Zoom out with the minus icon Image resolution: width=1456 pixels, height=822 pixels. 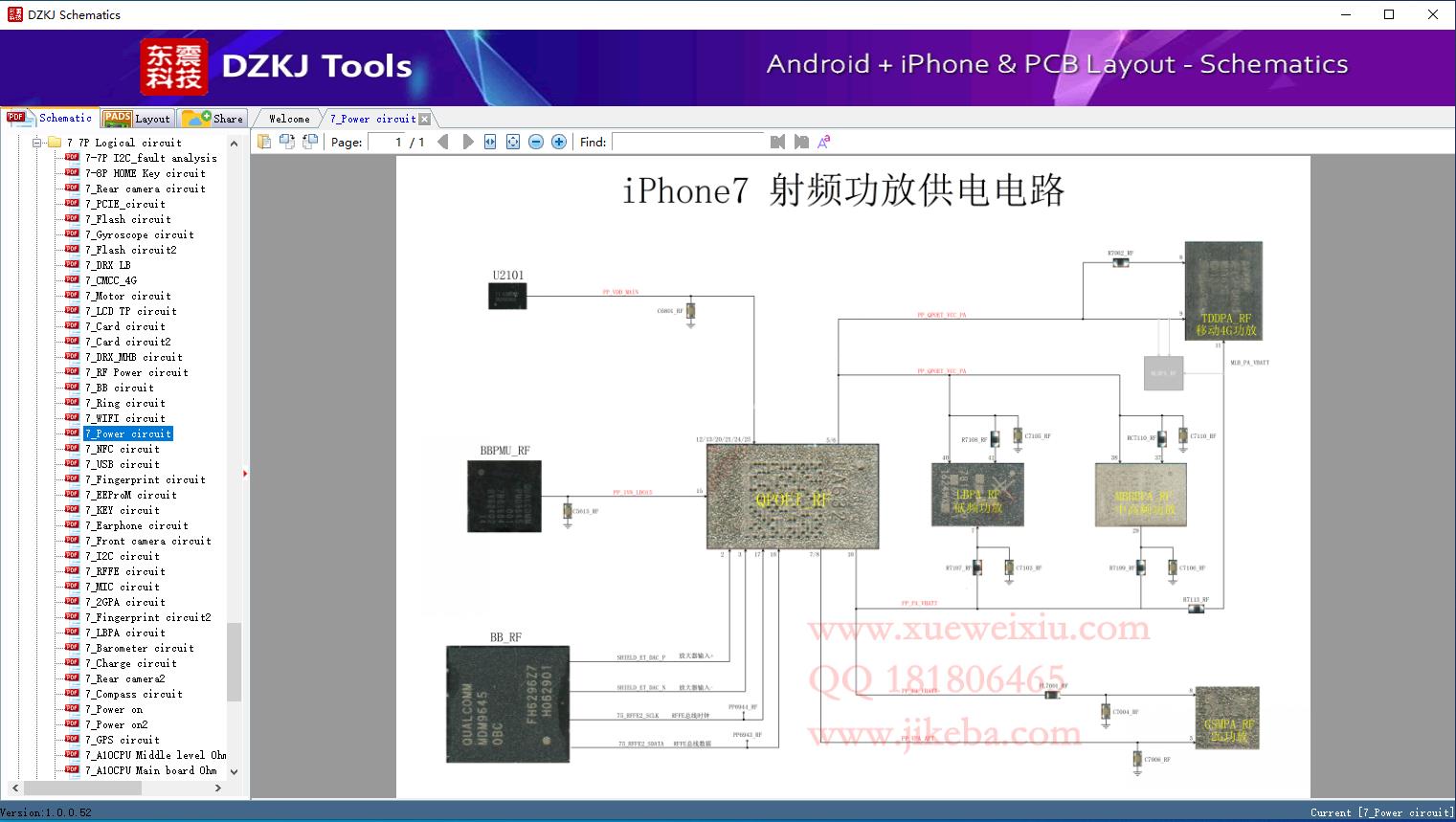536,142
